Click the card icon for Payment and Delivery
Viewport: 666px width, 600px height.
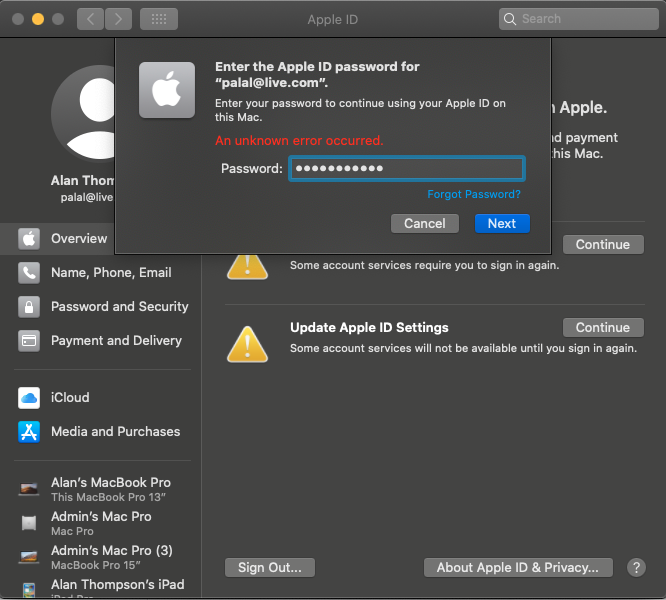(29, 341)
